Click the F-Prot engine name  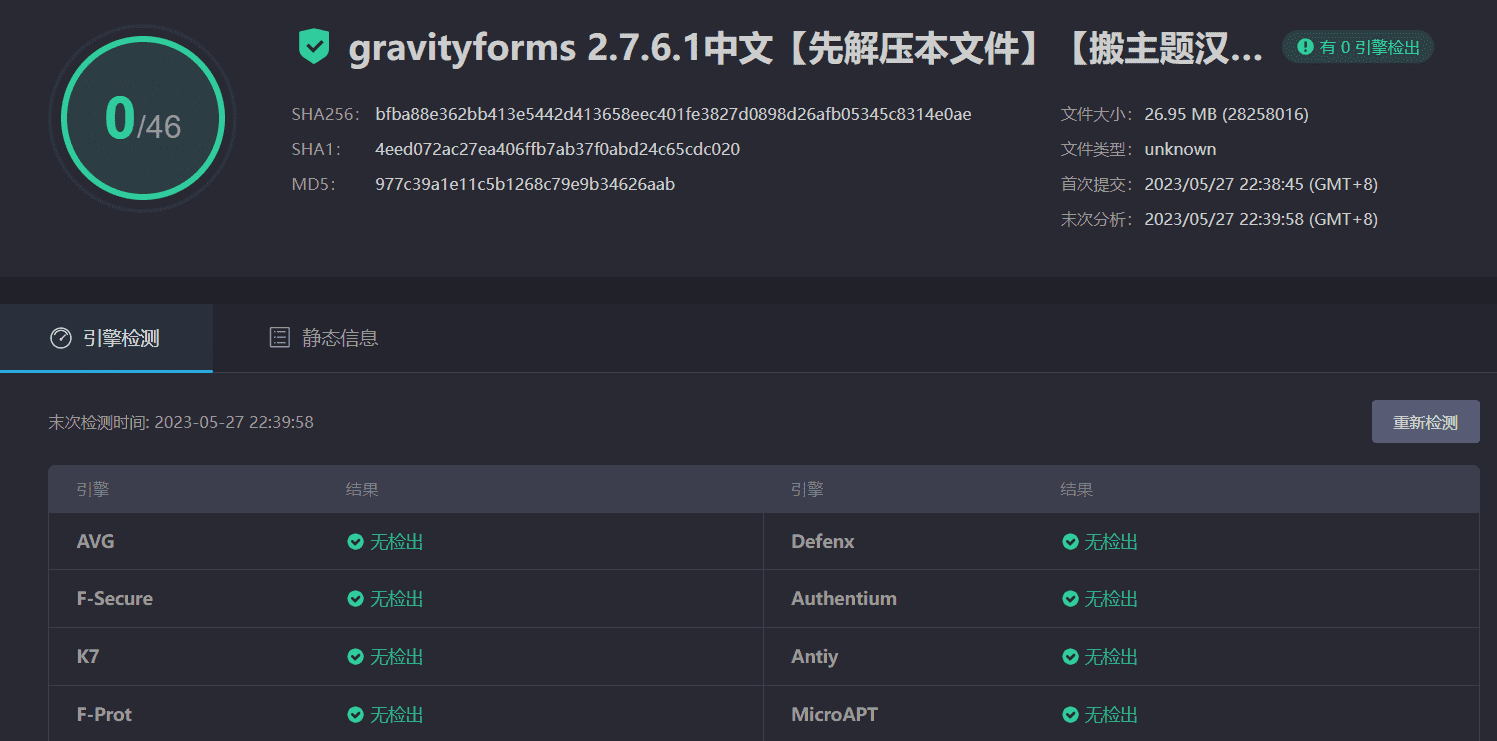click(x=104, y=715)
